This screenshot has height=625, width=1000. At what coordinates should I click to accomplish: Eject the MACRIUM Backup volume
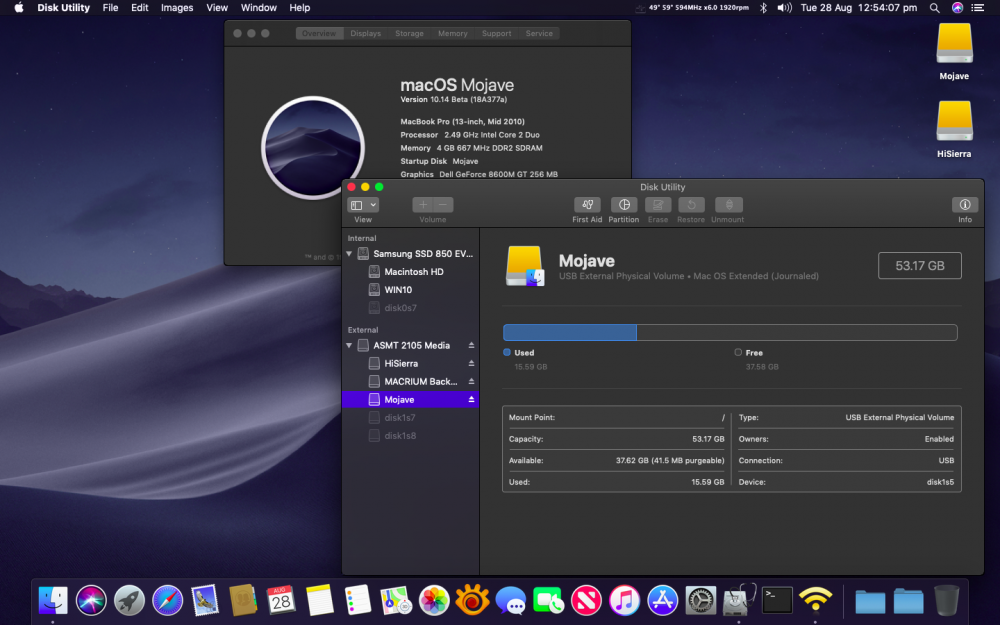(471, 381)
